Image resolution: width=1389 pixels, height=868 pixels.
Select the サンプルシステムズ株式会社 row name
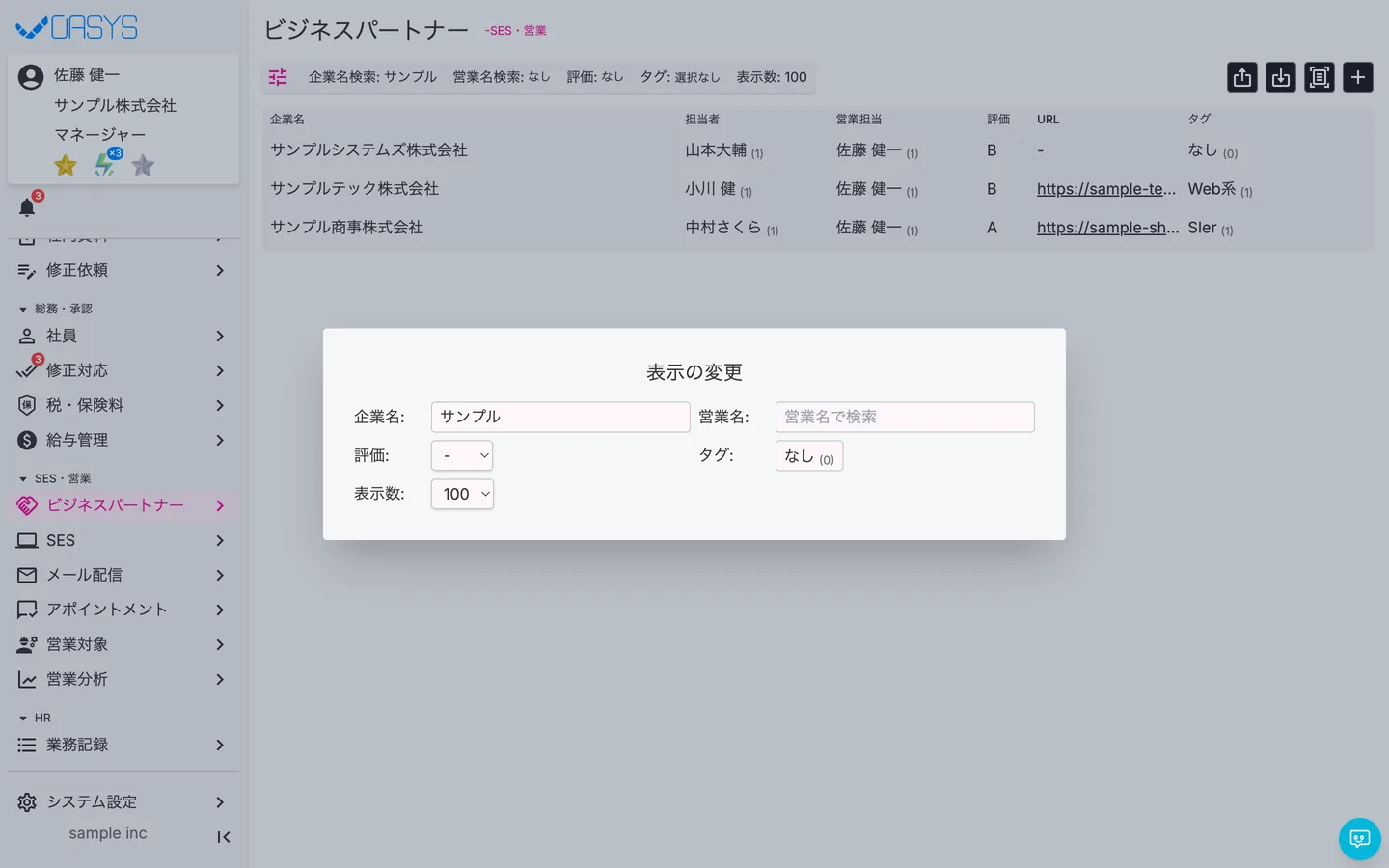pyautogui.click(x=368, y=150)
